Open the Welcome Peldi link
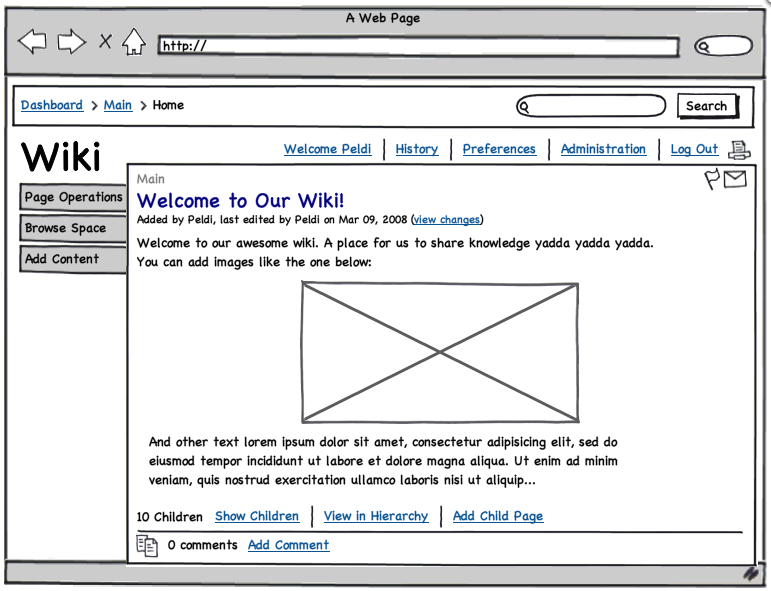771x591 pixels. point(327,149)
